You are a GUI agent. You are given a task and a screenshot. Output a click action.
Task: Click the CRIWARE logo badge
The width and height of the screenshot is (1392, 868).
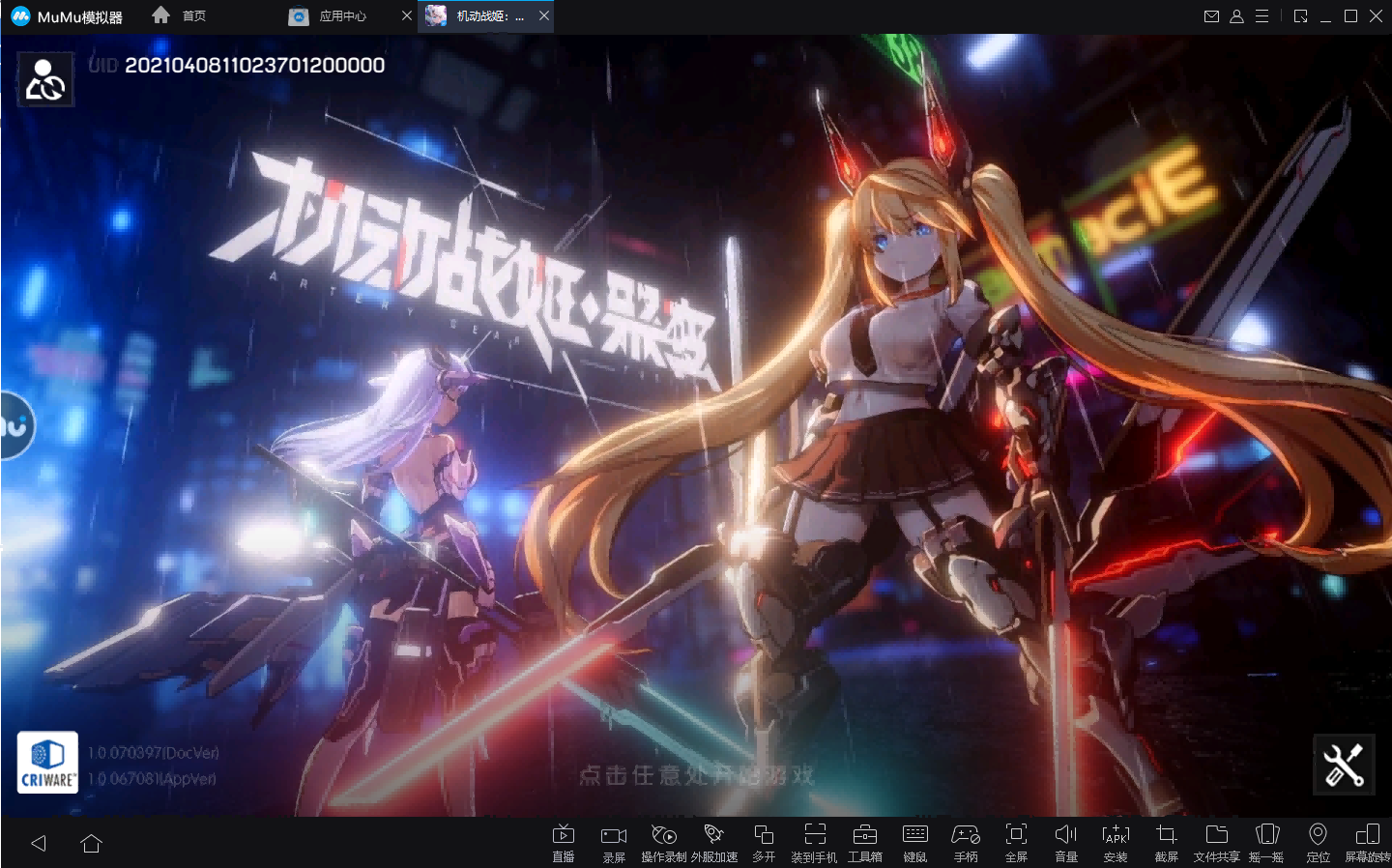click(47, 763)
